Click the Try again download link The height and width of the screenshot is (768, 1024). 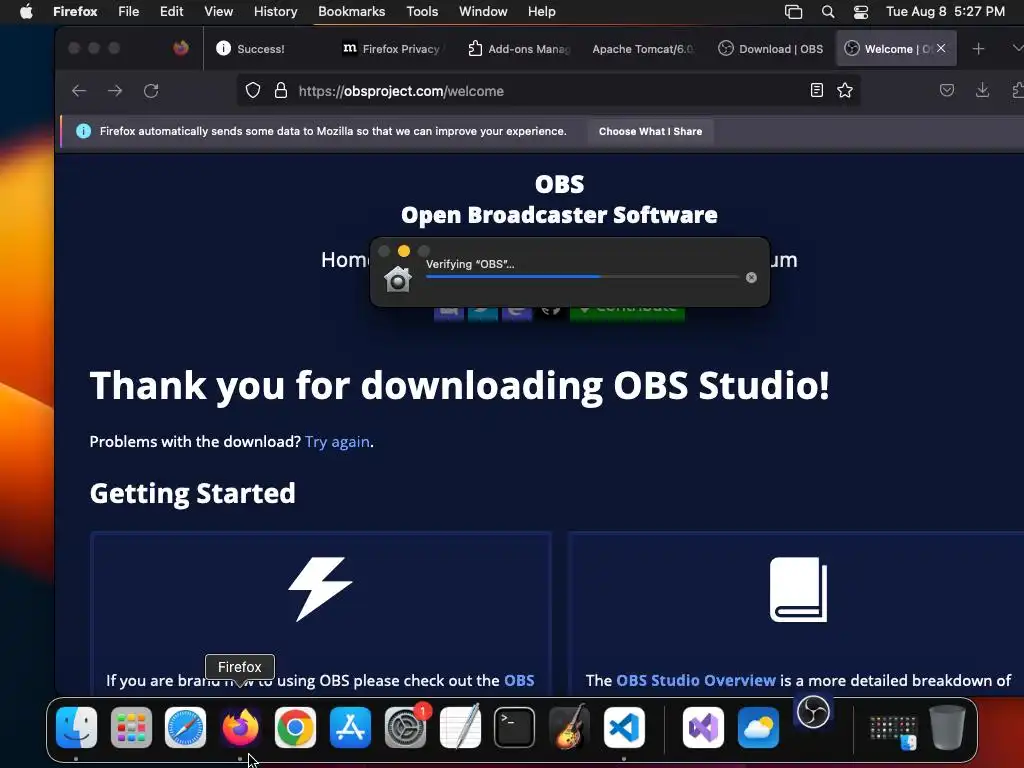337,442
